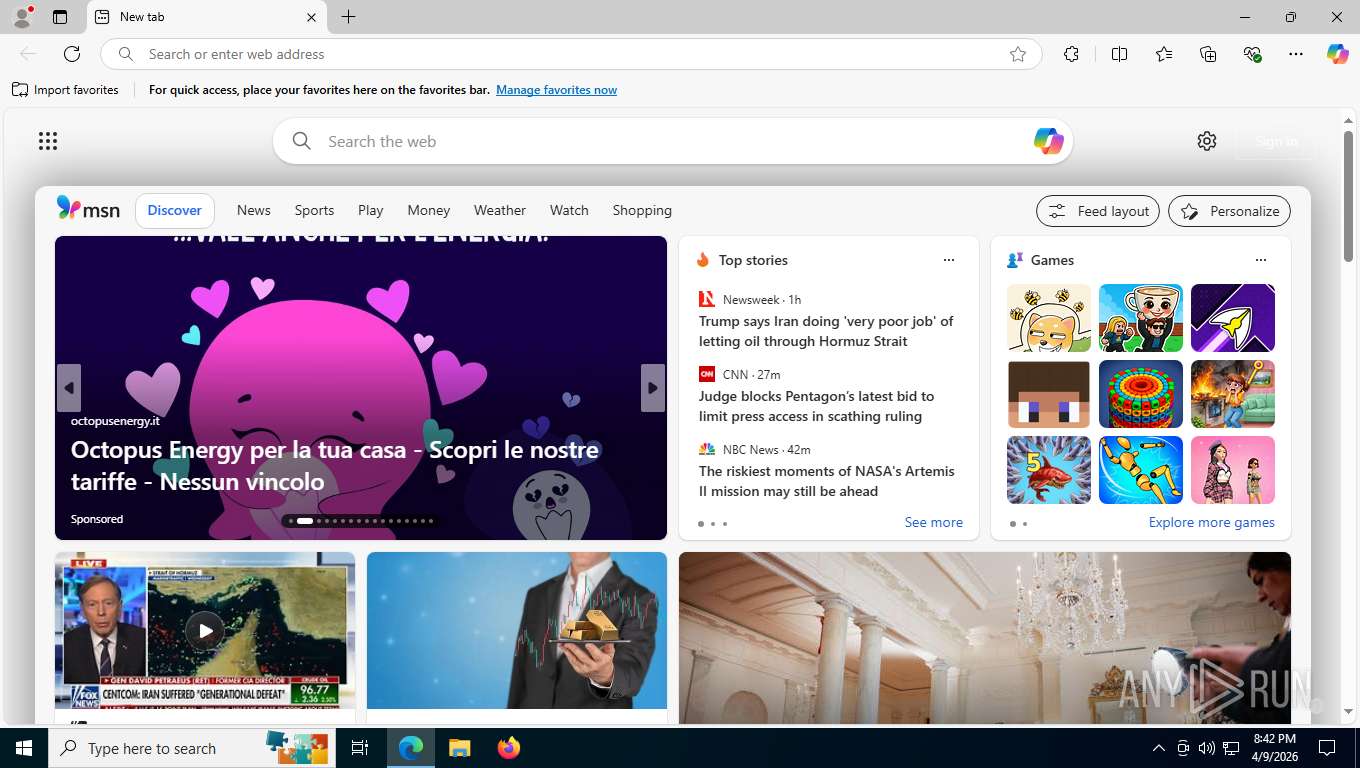Read Judge blocks Pentagon press story
Image resolution: width=1360 pixels, height=768 pixels.
click(x=816, y=406)
